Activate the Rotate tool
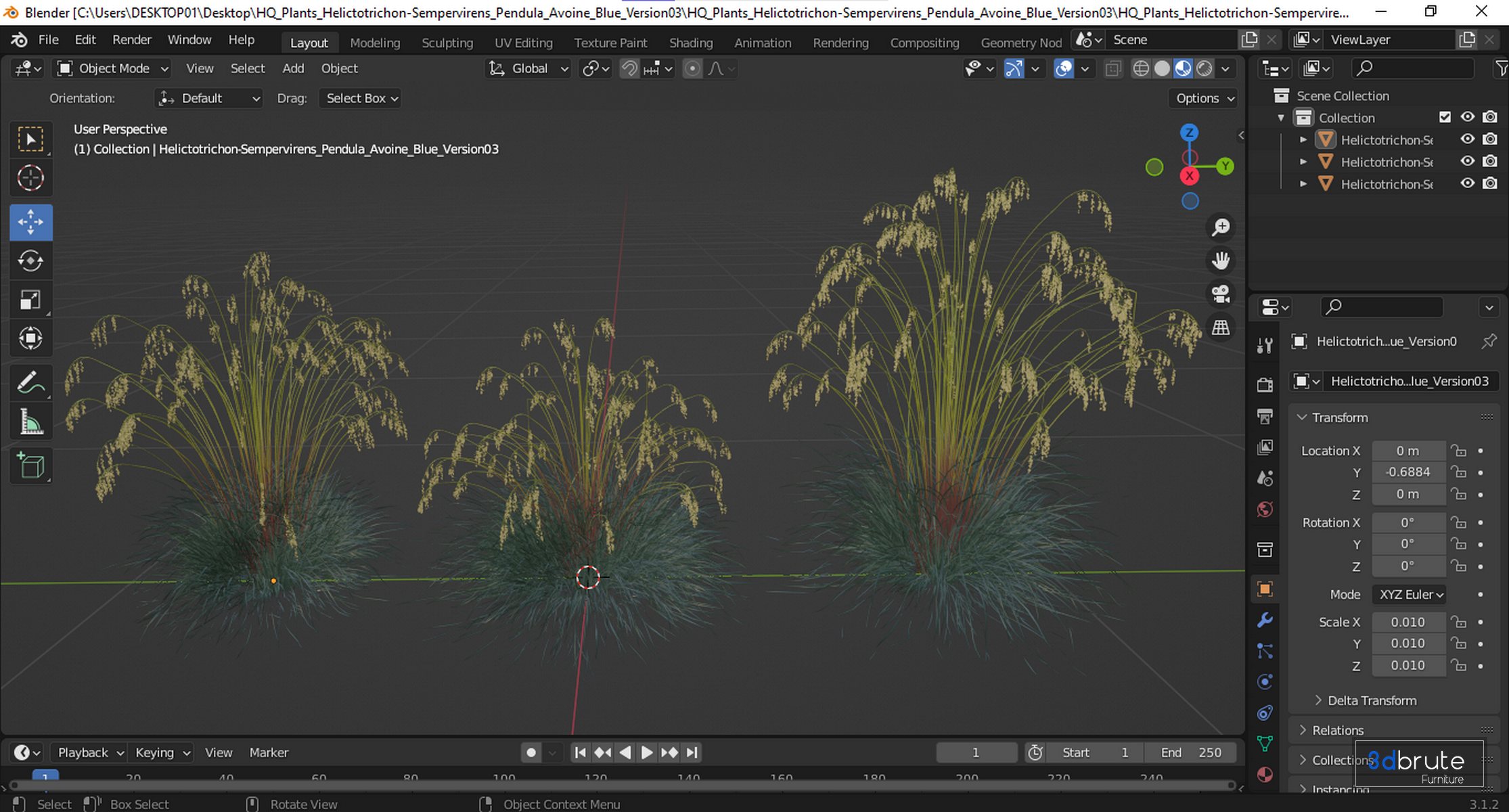 (x=30, y=261)
